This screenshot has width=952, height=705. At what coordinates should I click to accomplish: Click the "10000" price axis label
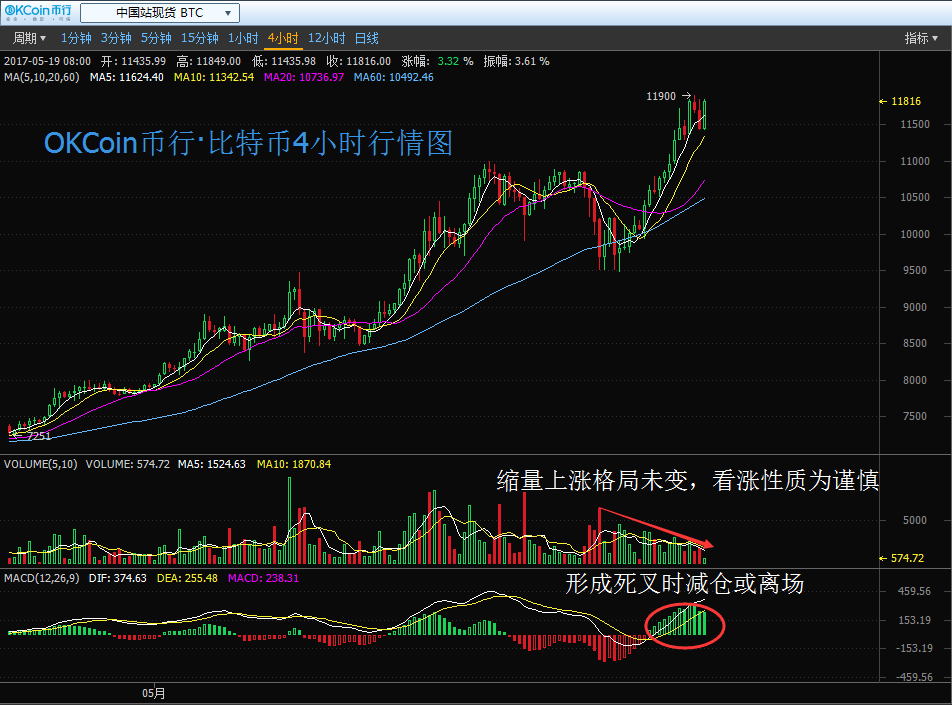pyautogui.click(x=915, y=234)
